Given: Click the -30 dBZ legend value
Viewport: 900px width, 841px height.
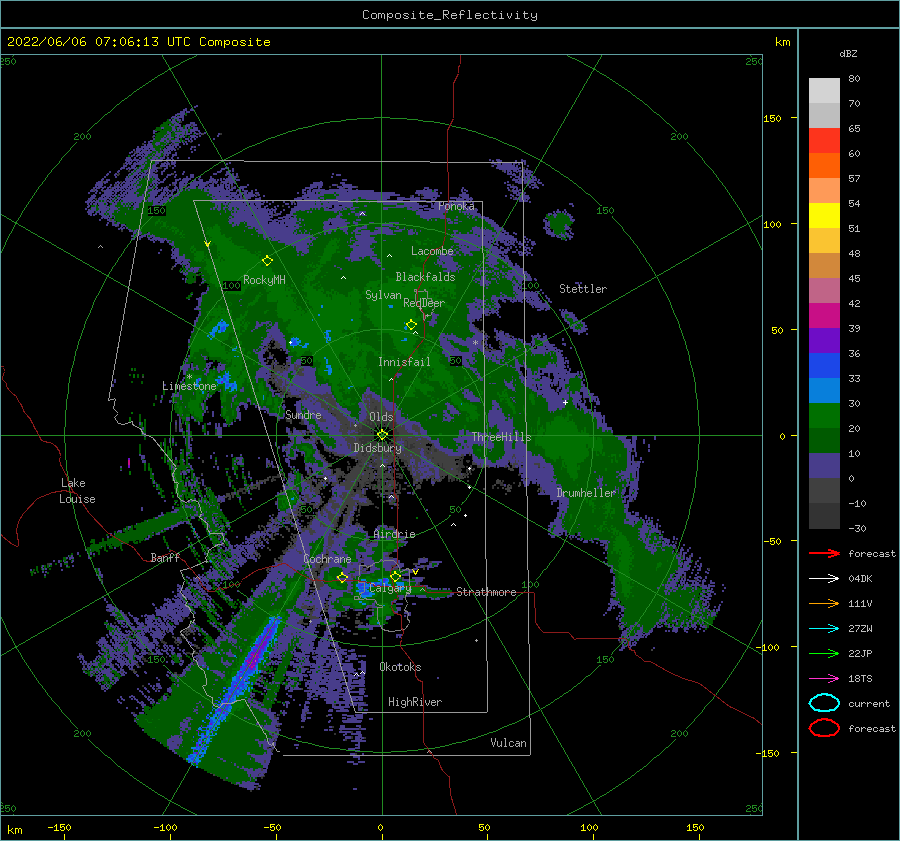Looking at the screenshot, I should tap(857, 528).
